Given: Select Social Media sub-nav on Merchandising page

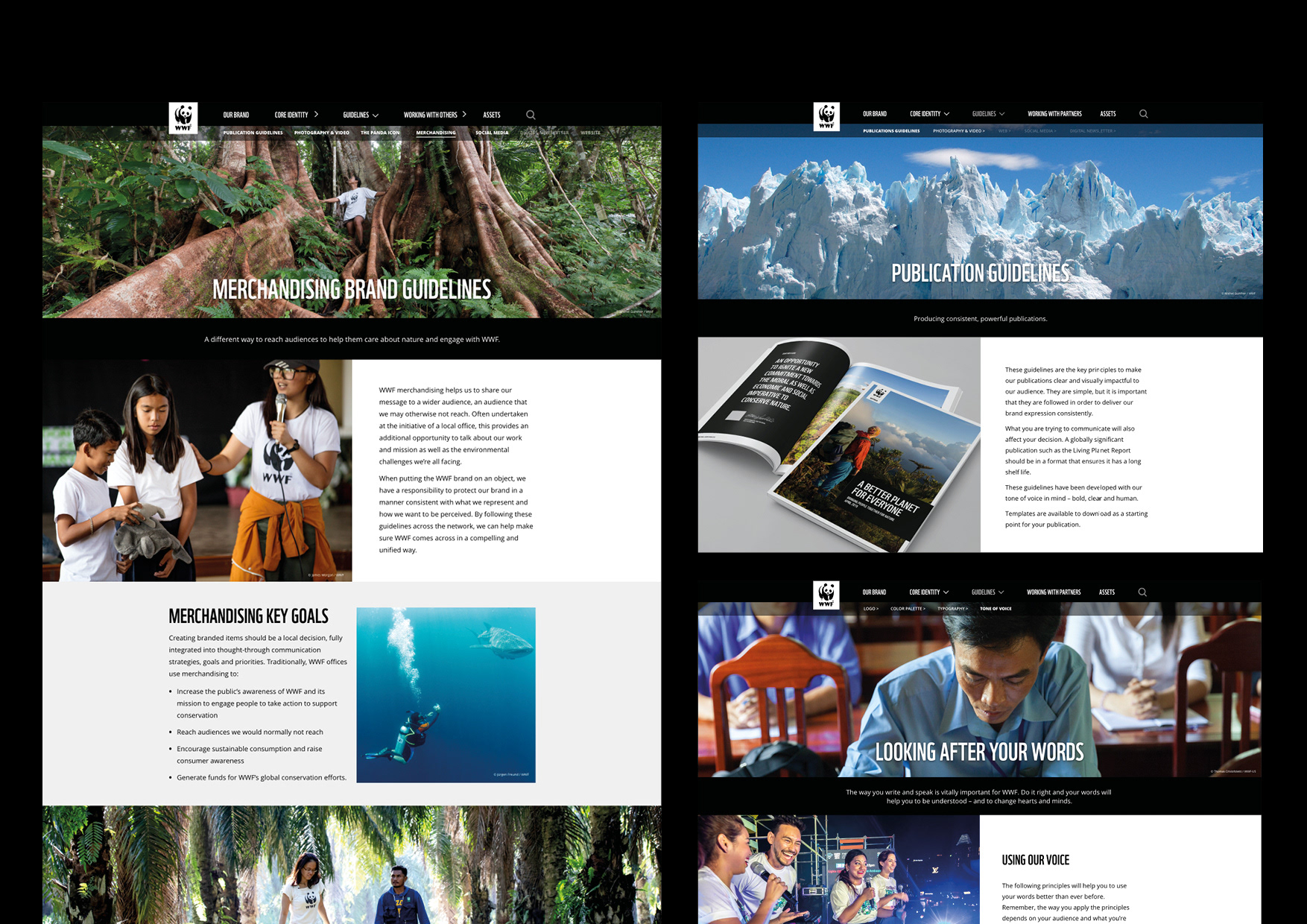Looking at the screenshot, I should coord(492,133).
